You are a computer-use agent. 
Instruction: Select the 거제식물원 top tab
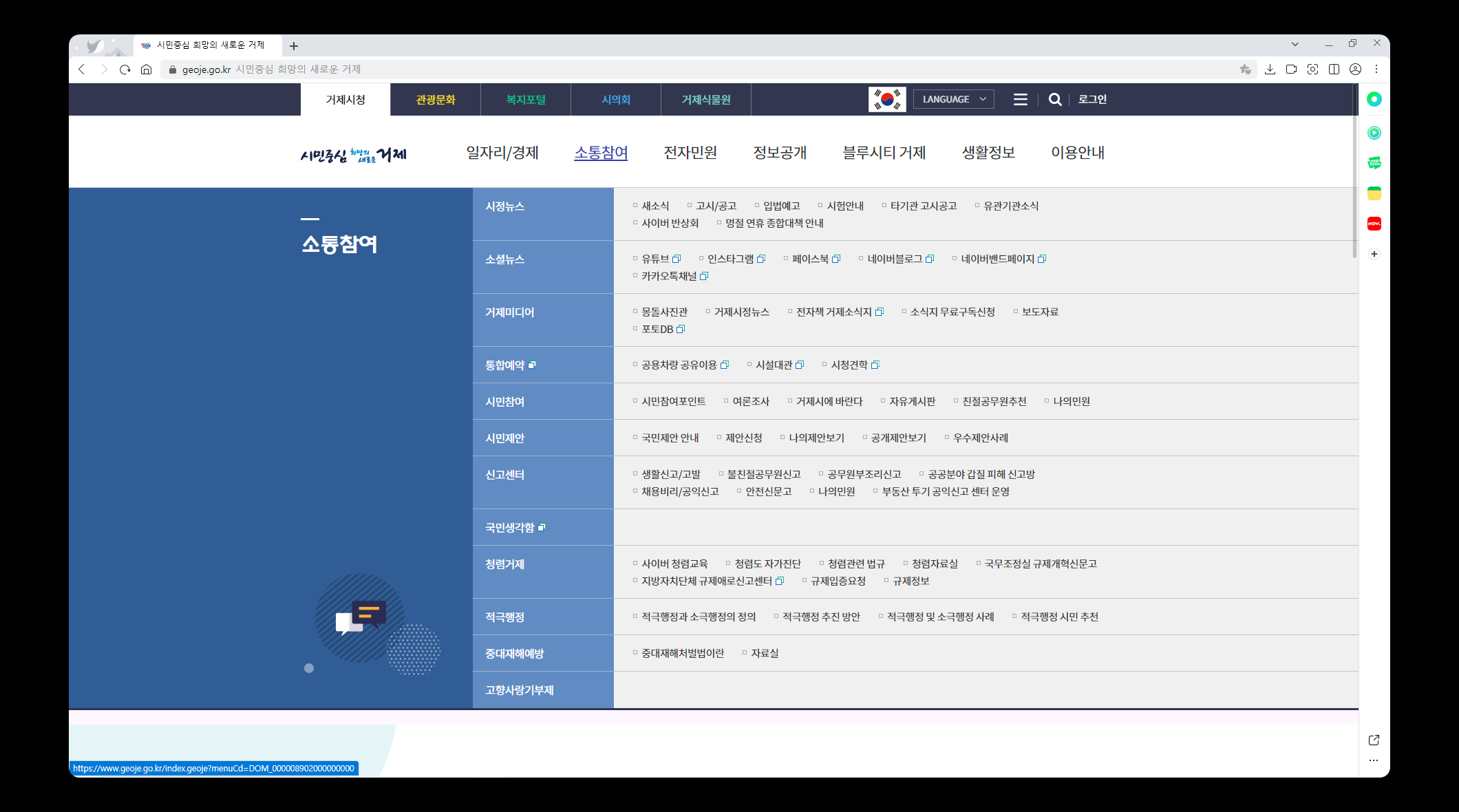706,100
